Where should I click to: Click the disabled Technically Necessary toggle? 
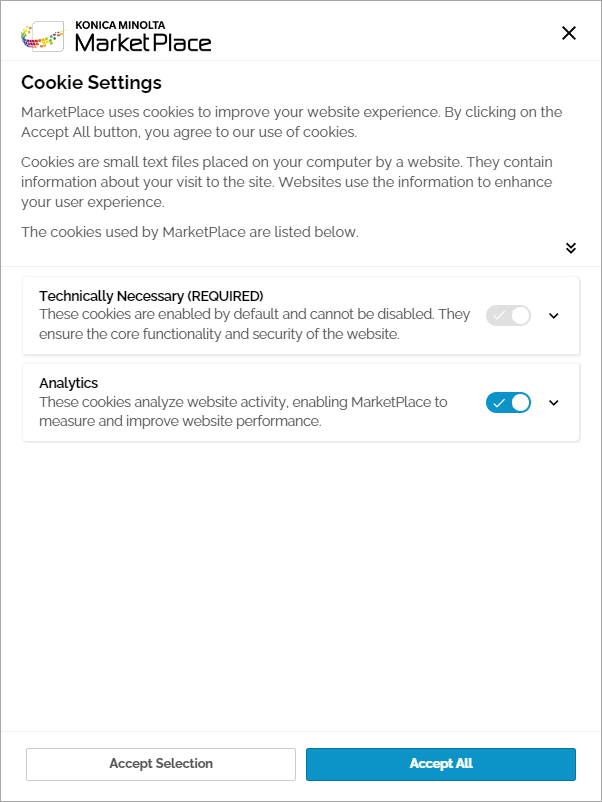tap(508, 316)
